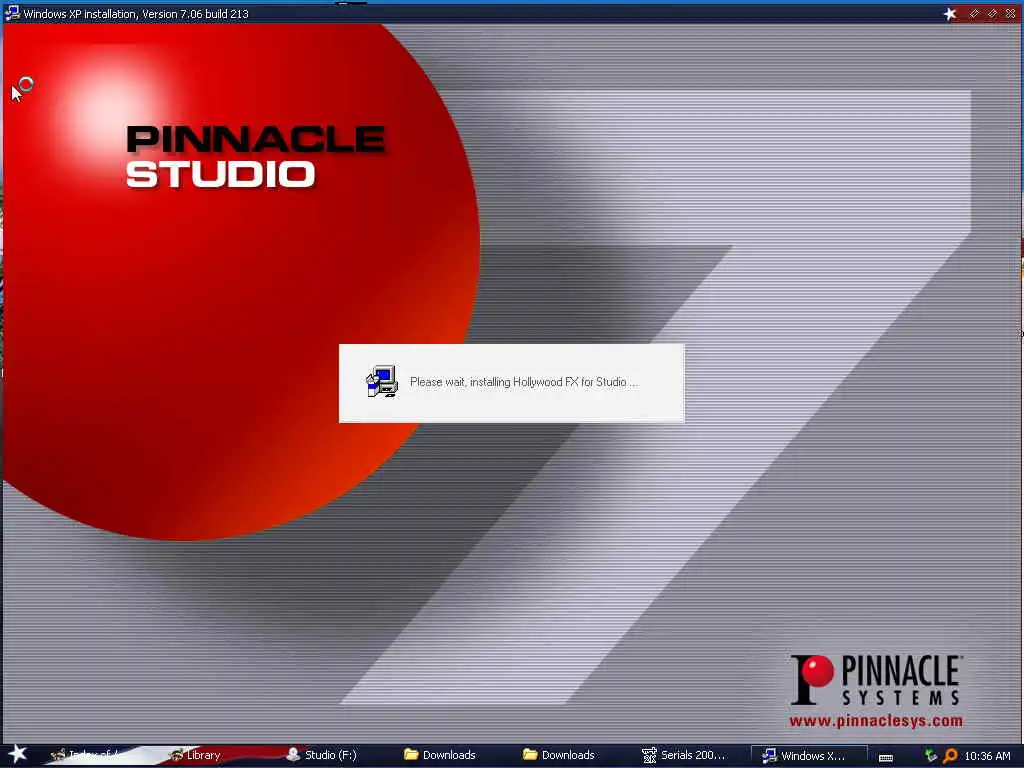
Task: Click the green network tray icon
Action: click(x=931, y=756)
